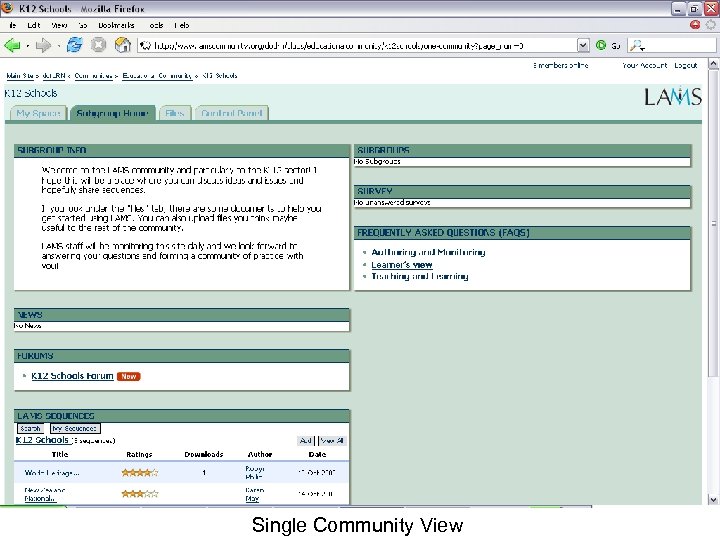Click the Add sequence button
Viewport: 720px width, 540px height.
[305, 441]
